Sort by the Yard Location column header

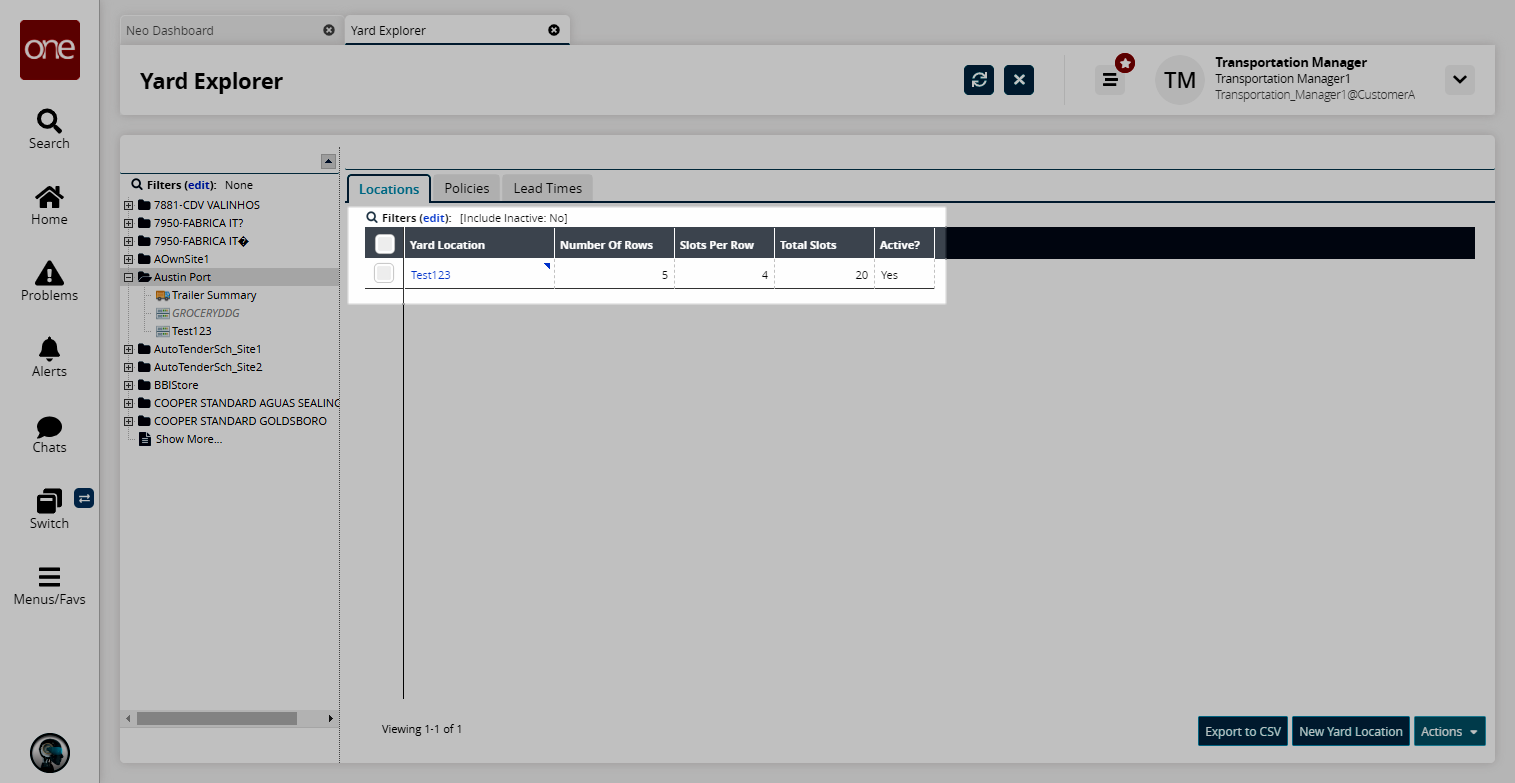[479, 244]
